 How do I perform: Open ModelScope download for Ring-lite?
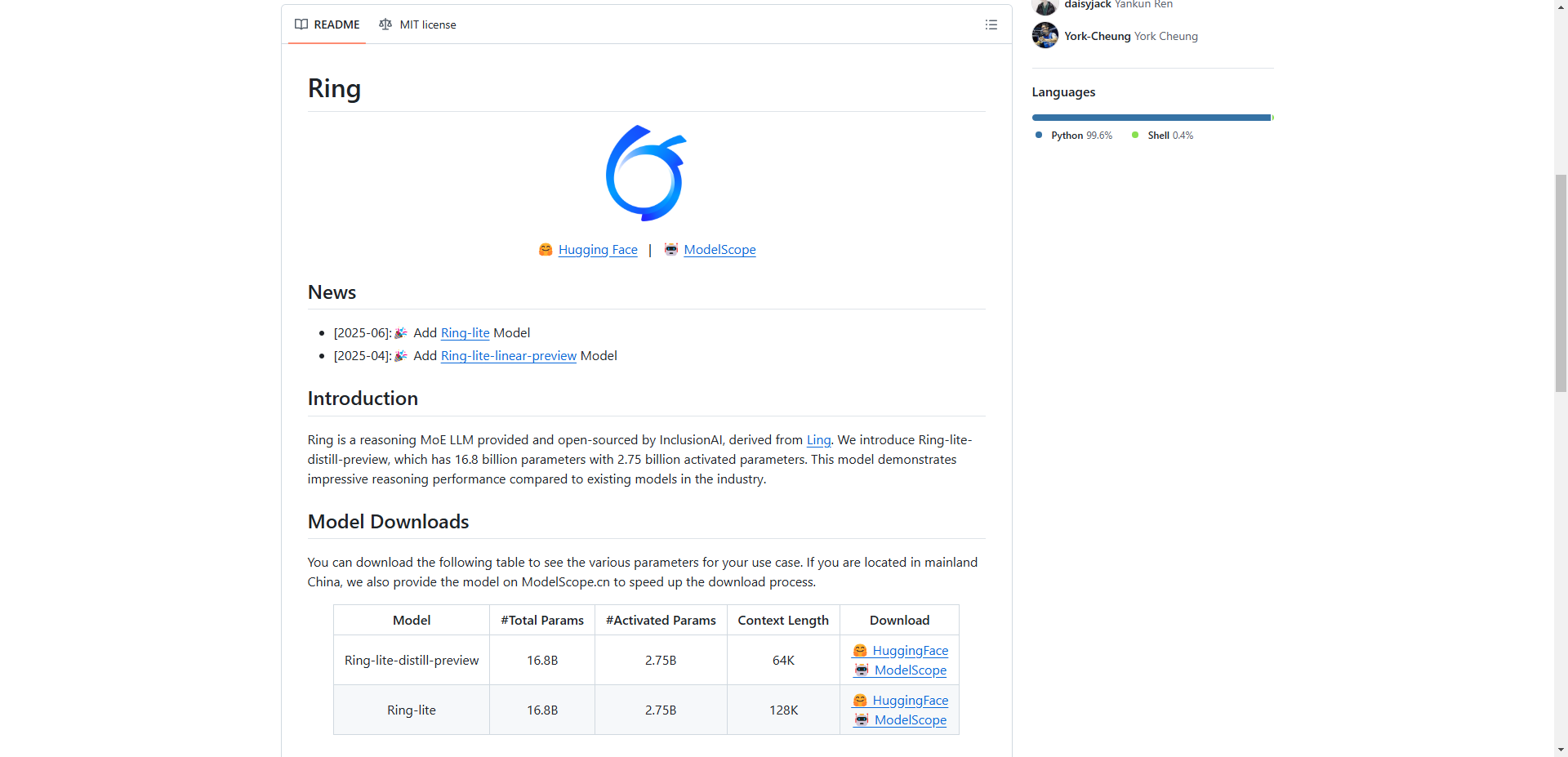910,720
